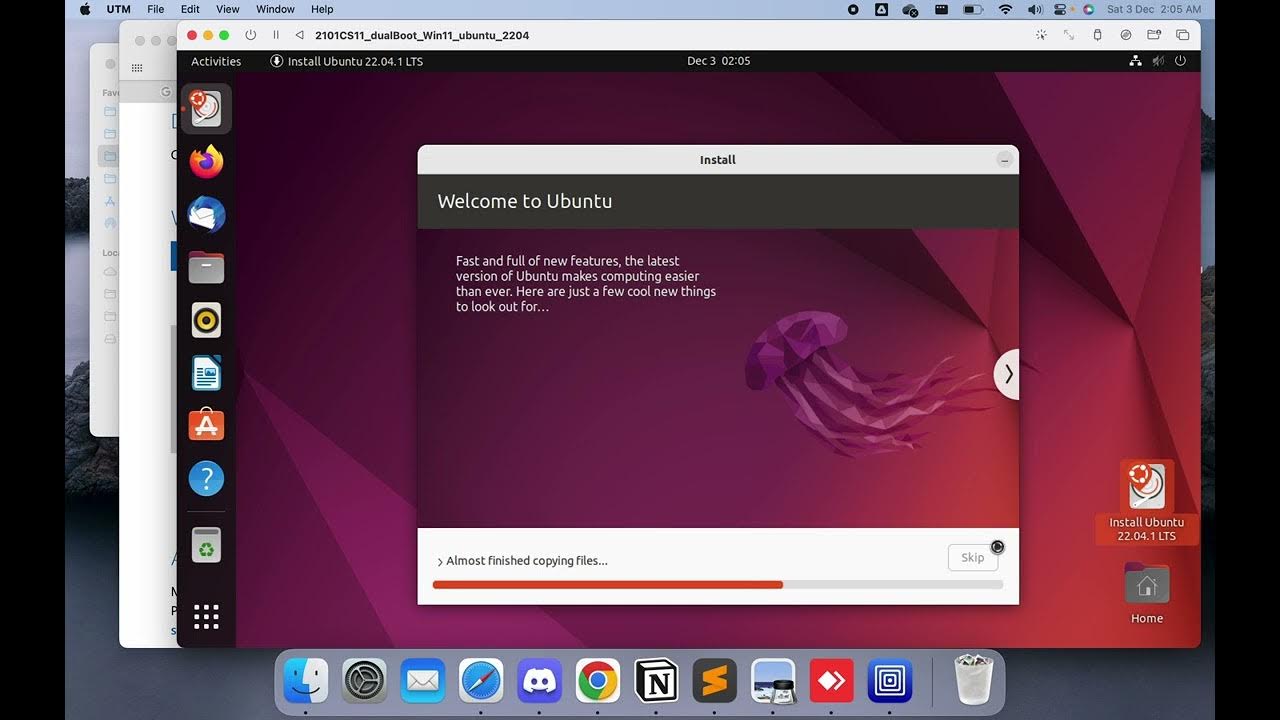Screen dimensions: 1280x720
Task: Open the Files manager in Ubuntu dock
Action: click(x=206, y=267)
